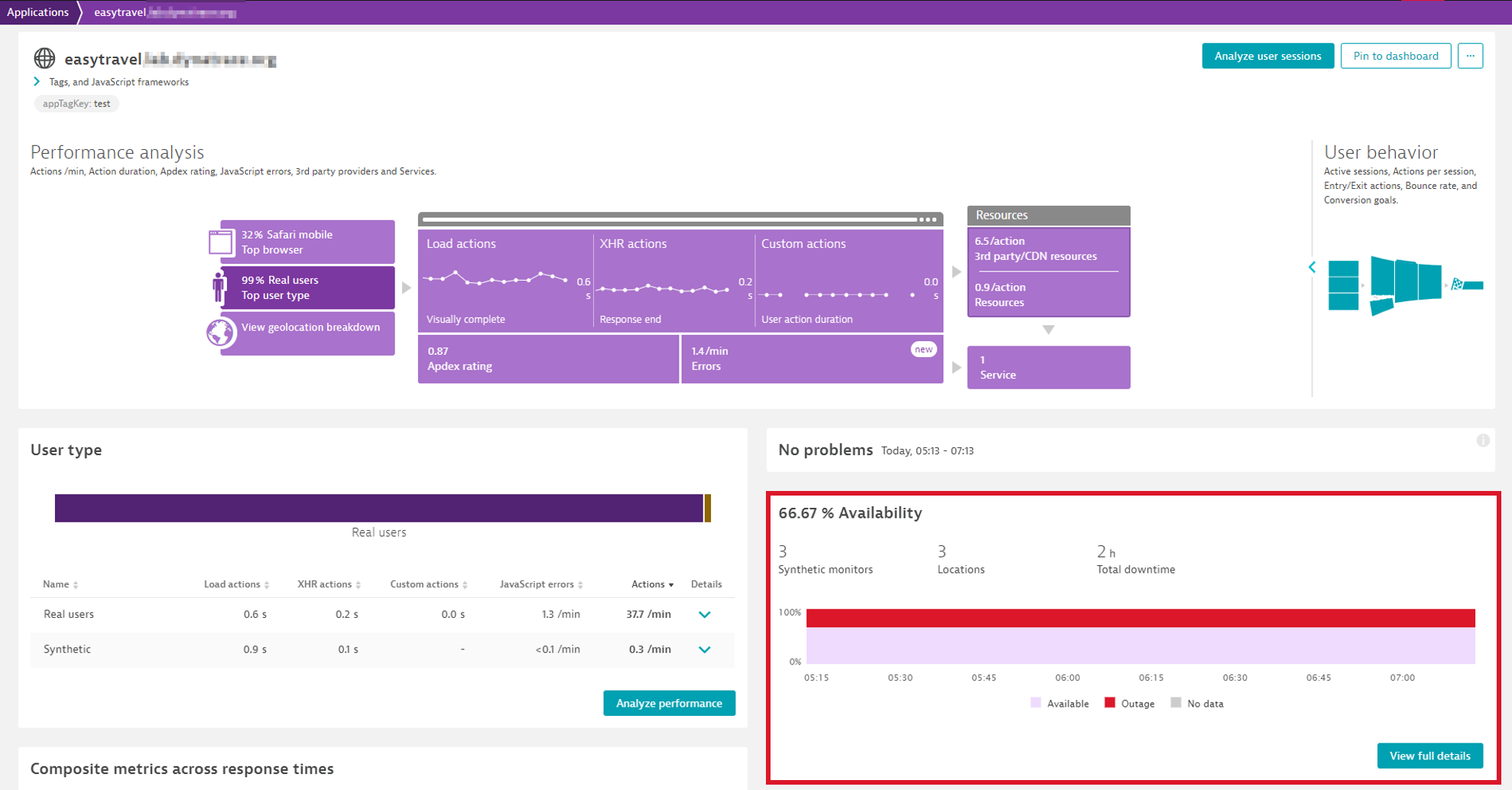
Task: Click View full details button
Action: click(1429, 756)
